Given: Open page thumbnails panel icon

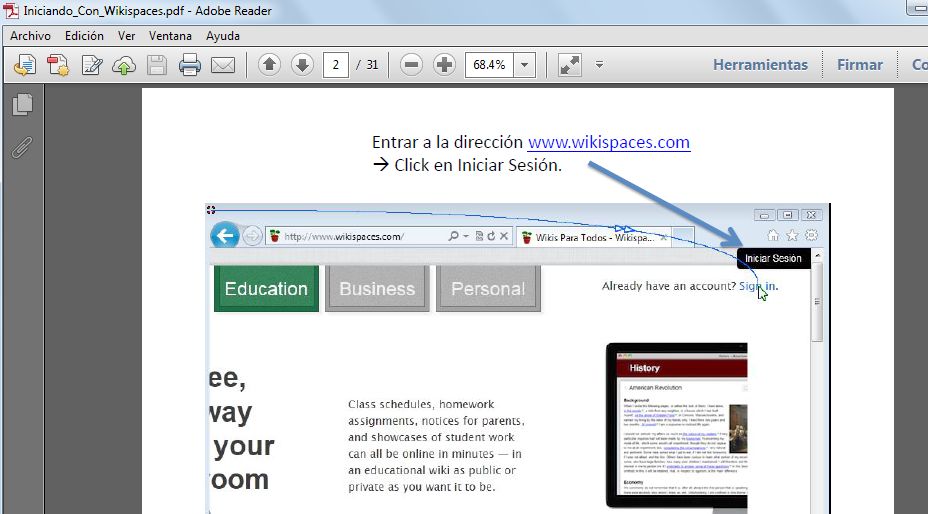Looking at the screenshot, I should tap(22, 104).
